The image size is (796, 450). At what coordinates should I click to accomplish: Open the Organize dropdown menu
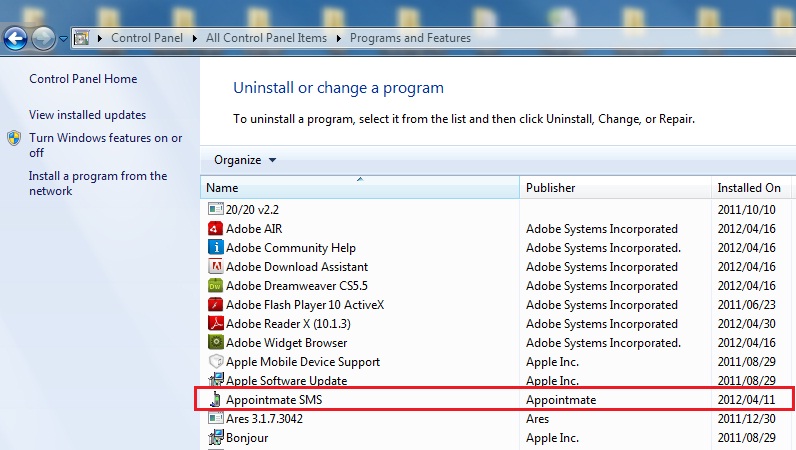coord(245,160)
